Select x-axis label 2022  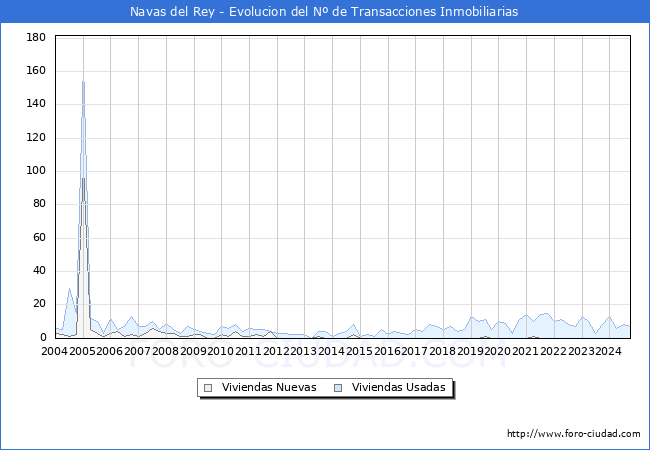pos(553,351)
